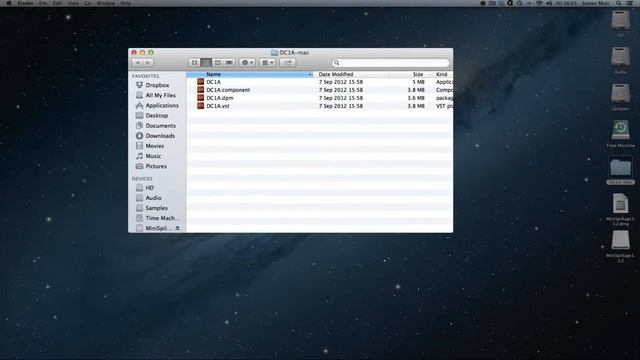Select the DC1A application file icon
This screenshot has width=640, height=360.
200,82
